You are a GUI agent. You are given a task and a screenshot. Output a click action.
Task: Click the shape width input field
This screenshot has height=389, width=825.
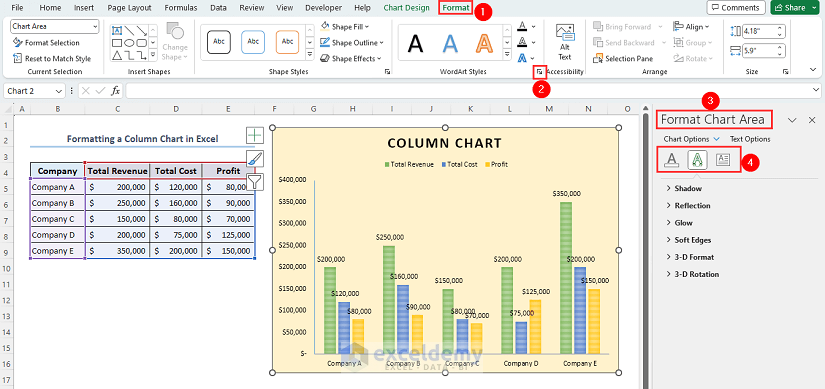(758, 51)
